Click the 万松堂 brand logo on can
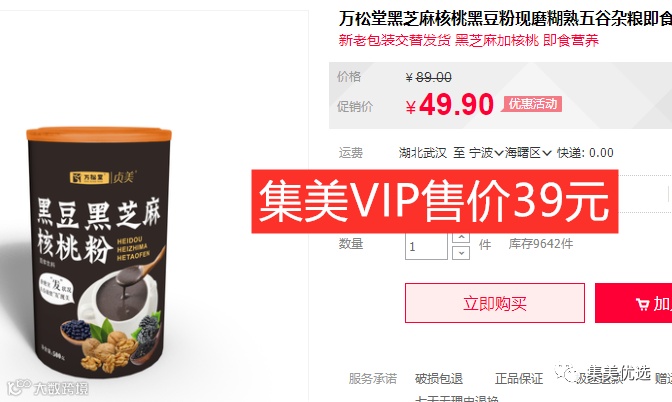This screenshot has width=672, height=402. coord(89,177)
